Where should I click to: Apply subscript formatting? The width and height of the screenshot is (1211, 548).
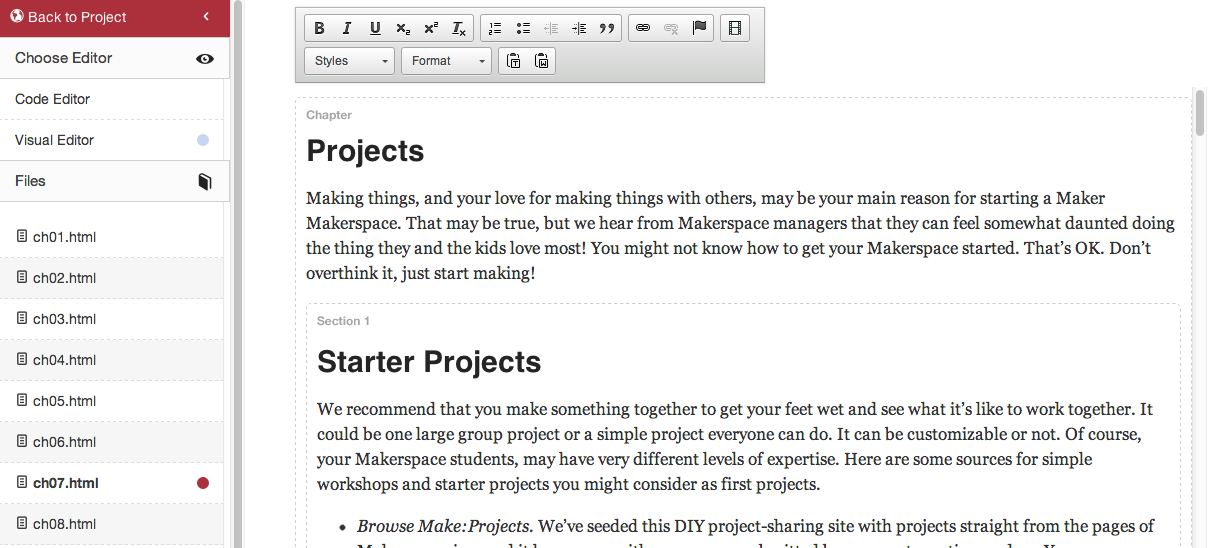coord(403,28)
